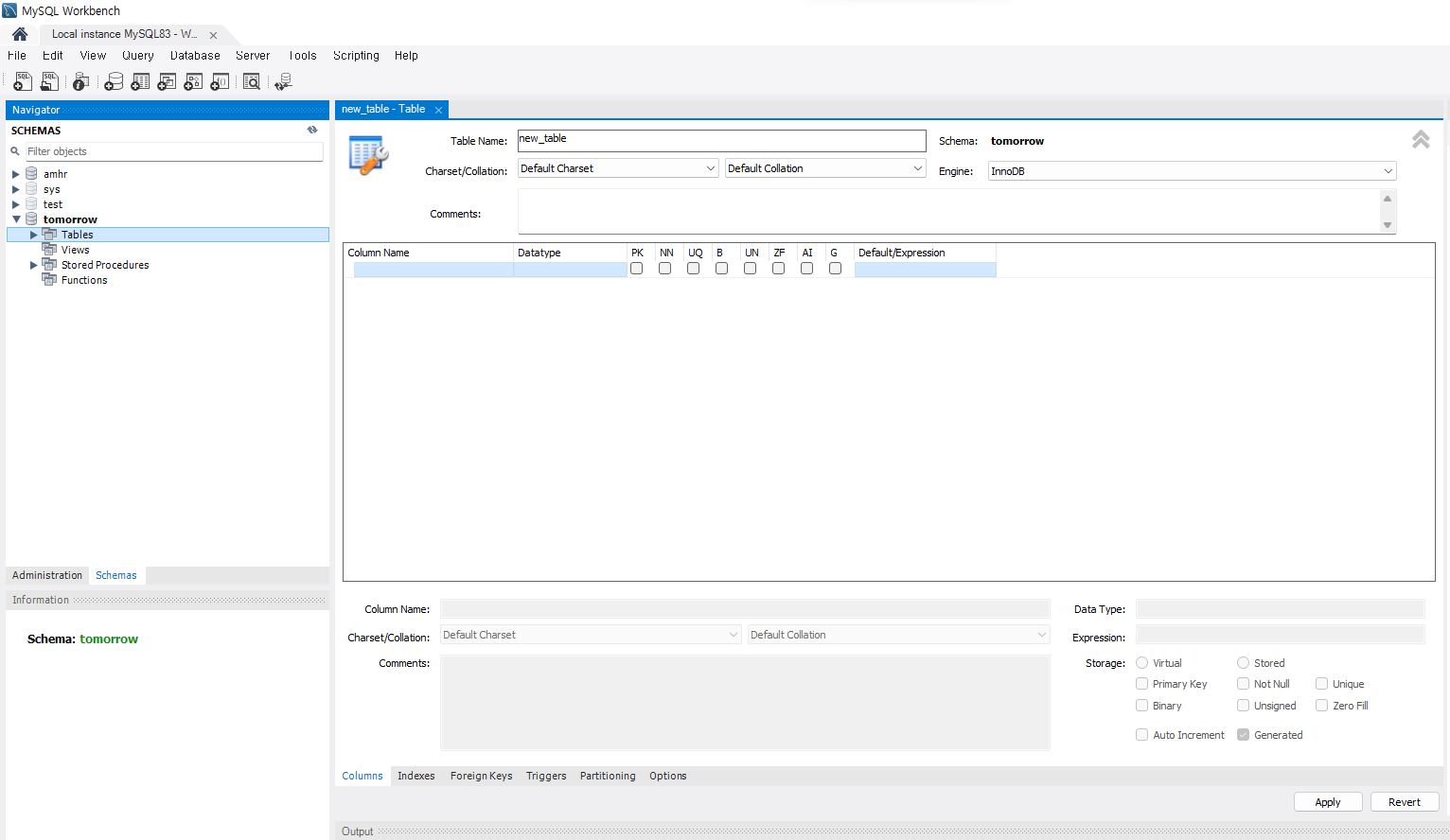Expand the sys schema node

point(16,189)
